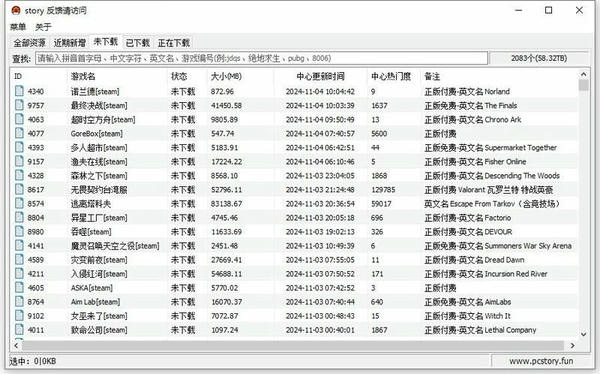The image size is (600, 374).
Task: Open the 菜单 menu
Action: pos(18,27)
